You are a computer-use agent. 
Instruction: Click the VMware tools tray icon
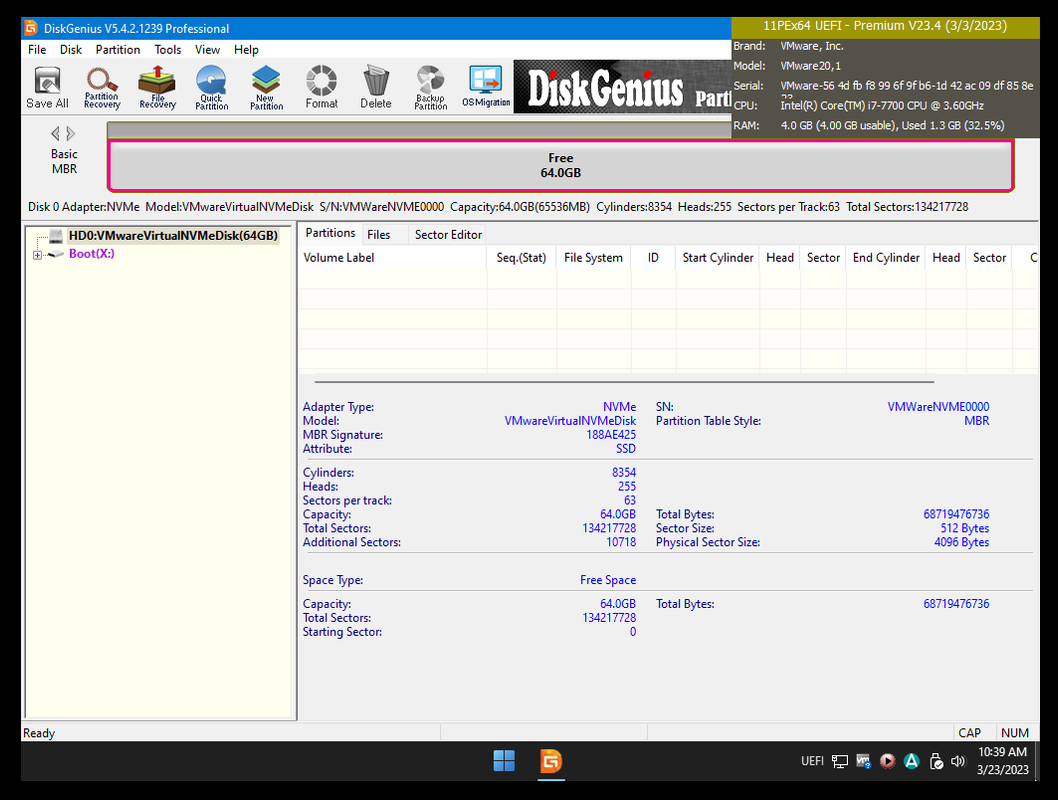863,761
